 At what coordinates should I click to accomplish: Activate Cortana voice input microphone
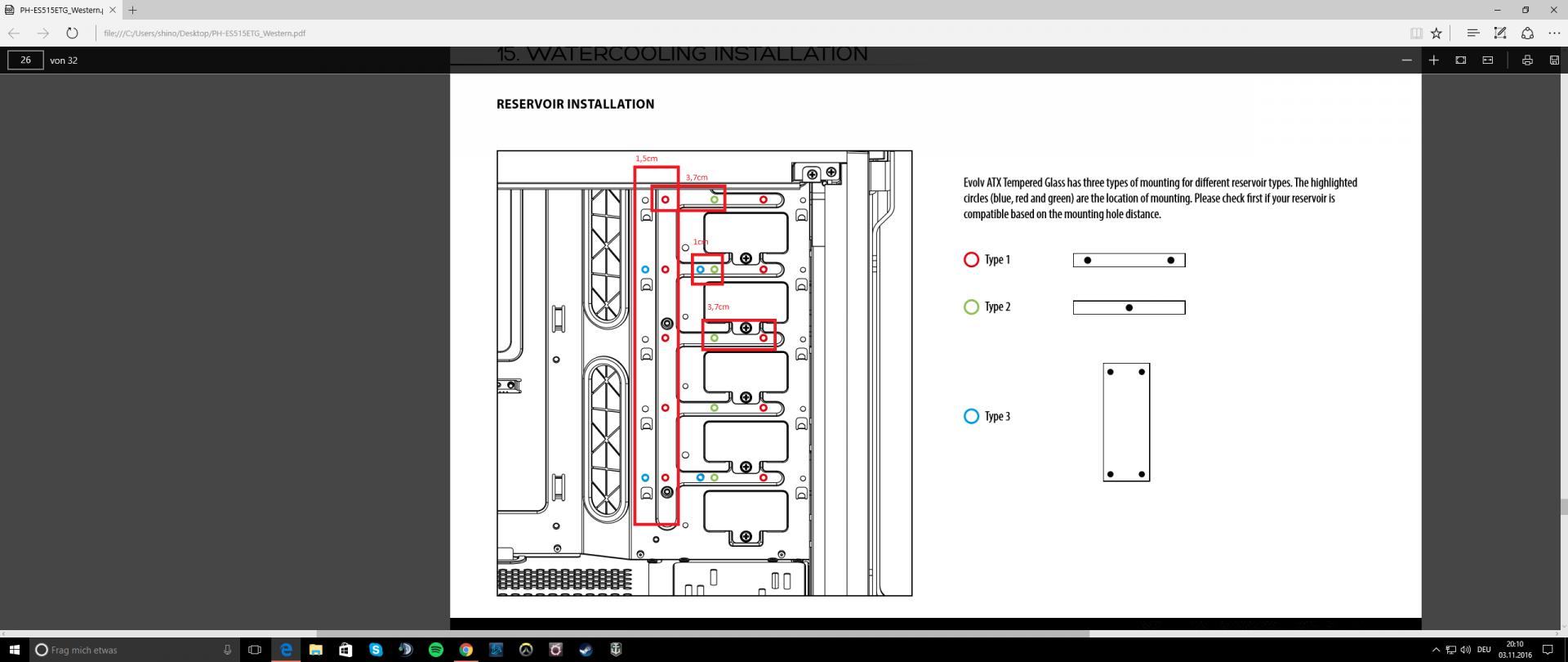point(227,650)
